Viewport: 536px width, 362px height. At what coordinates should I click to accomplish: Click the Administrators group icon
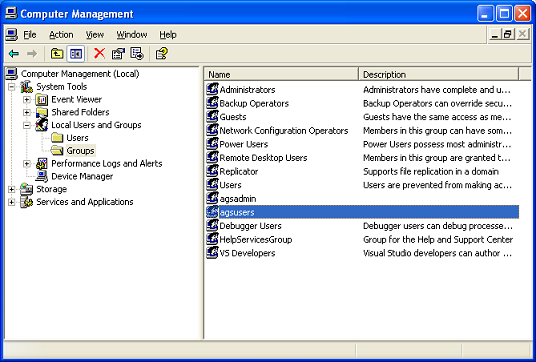point(212,89)
